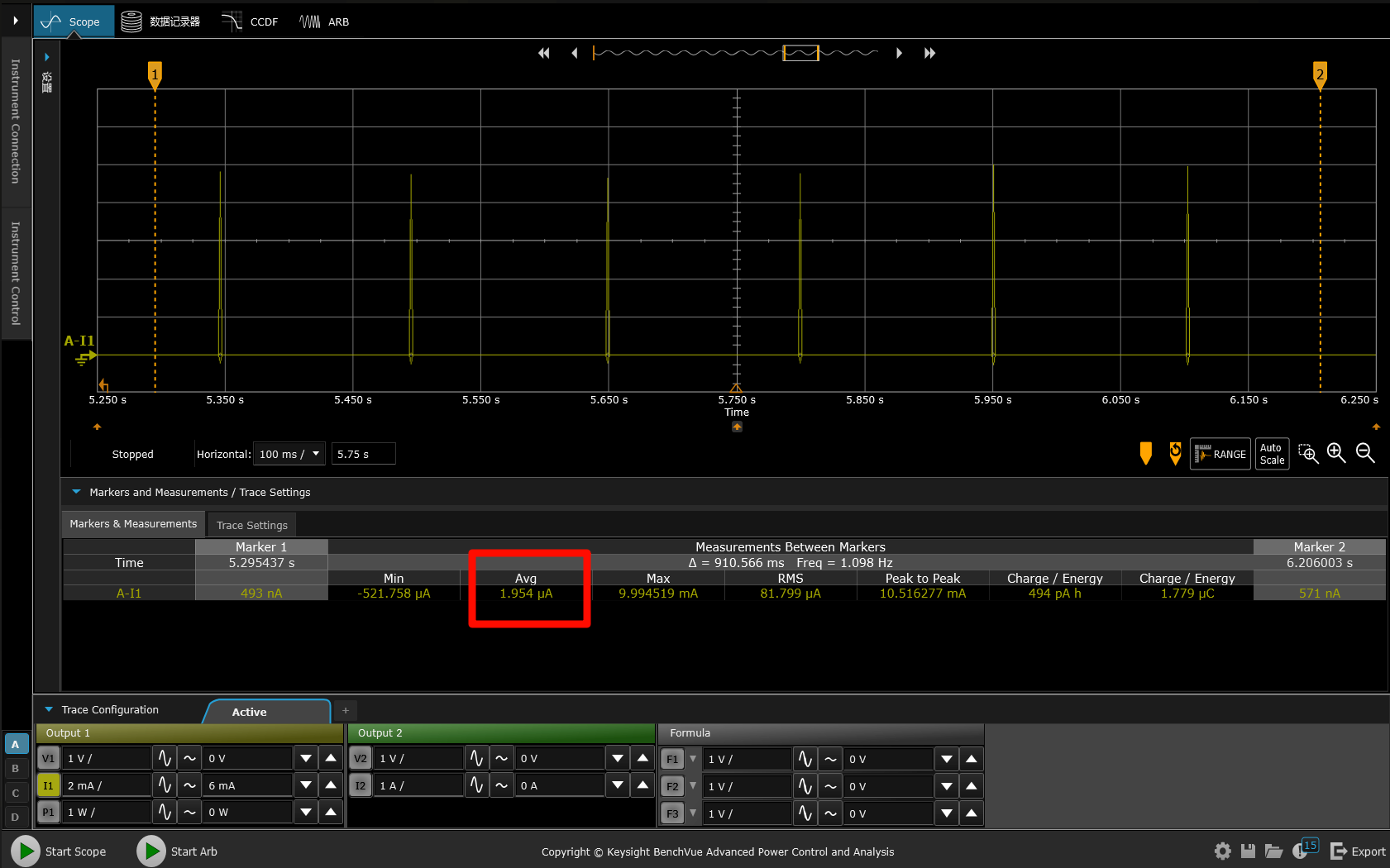Select instrument A button
Image resolution: width=1390 pixels, height=868 pixels.
tap(15, 744)
